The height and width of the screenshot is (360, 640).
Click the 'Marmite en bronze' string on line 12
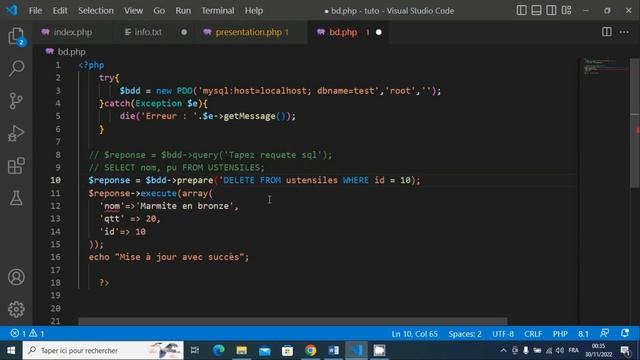click(x=187, y=206)
